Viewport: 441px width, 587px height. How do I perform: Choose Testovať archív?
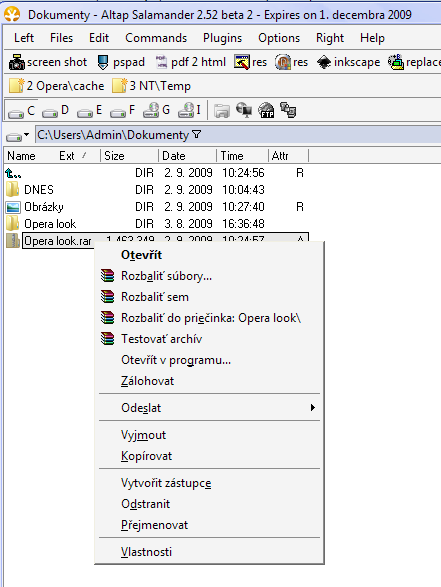209,339
